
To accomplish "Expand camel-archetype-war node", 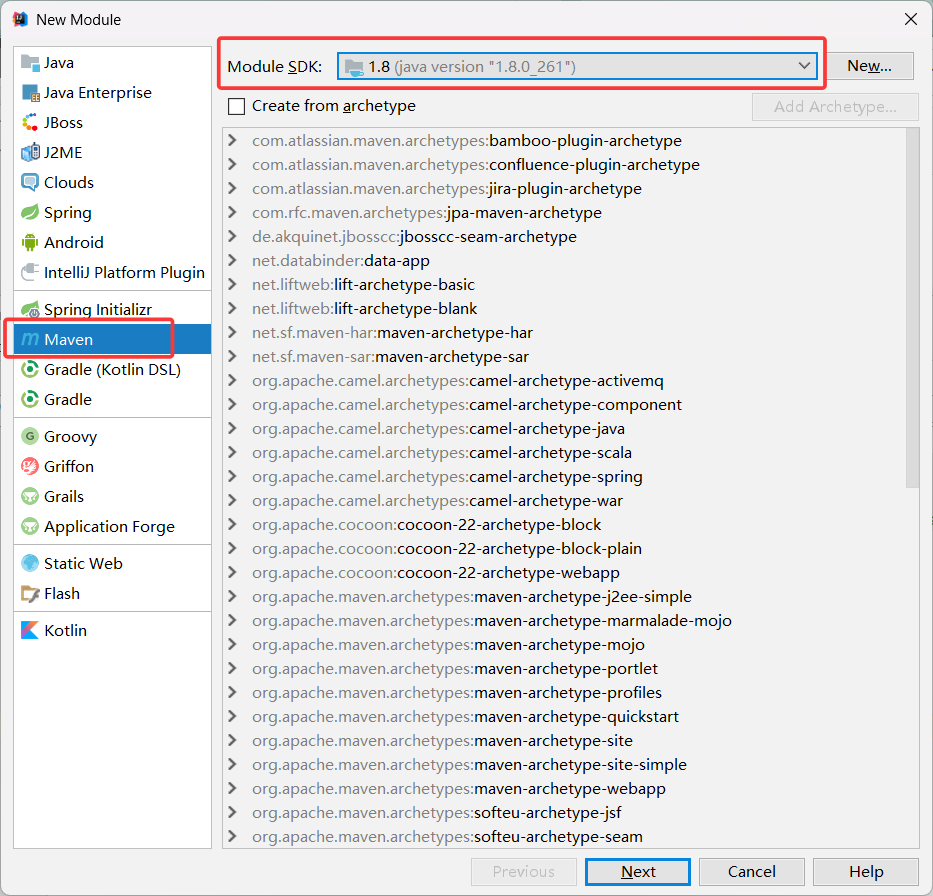I will point(233,500).
